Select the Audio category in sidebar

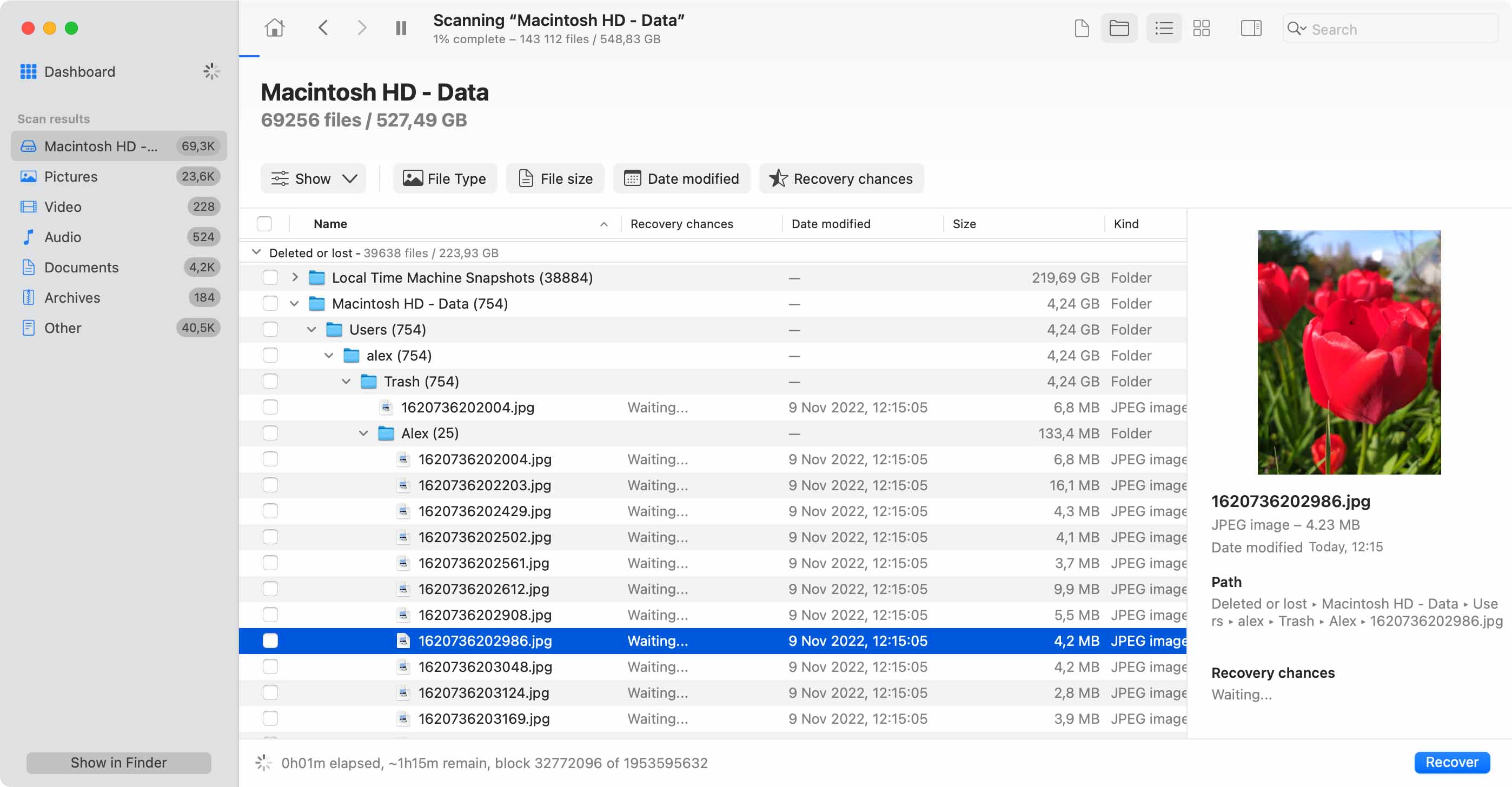click(x=63, y=236)
